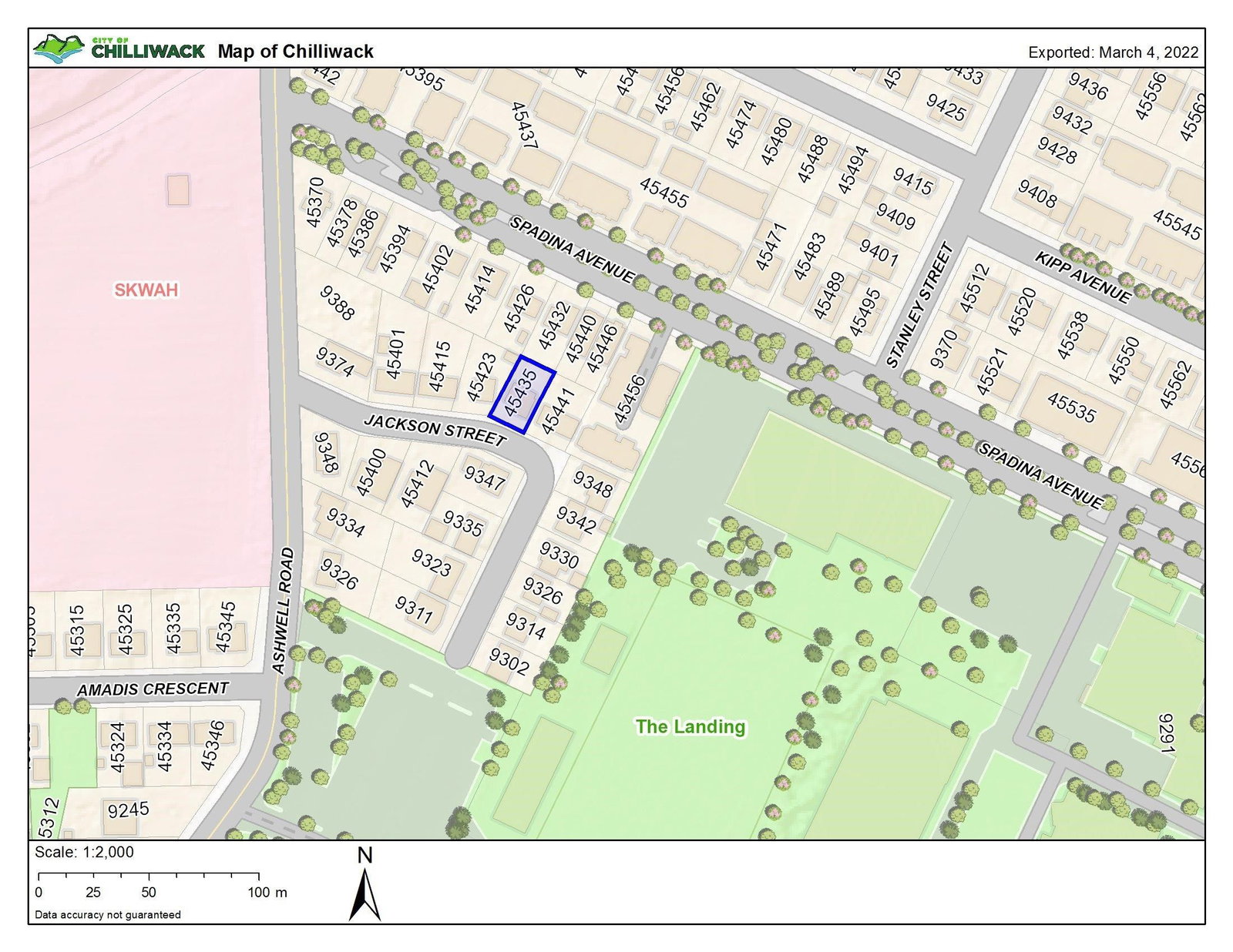Viewport: 1233px width, 952px height.
Task: Click address number 9311
Action: pos(415,609)
